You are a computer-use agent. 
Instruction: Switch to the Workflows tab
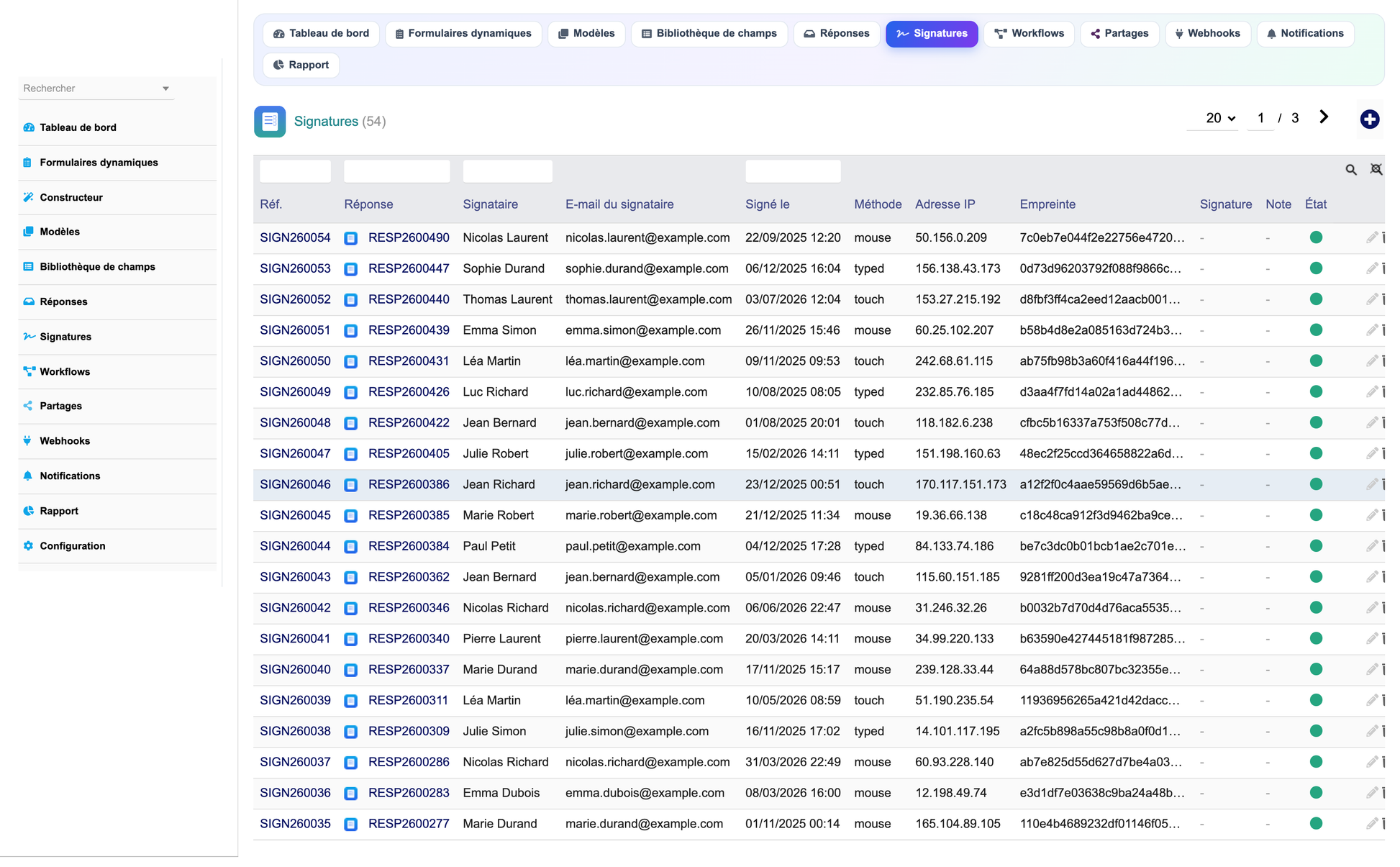(1029, 34)
